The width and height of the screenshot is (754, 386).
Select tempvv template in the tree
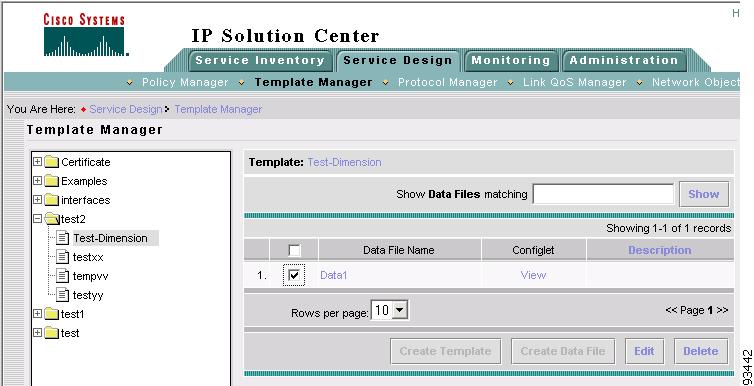coord(90,276)
